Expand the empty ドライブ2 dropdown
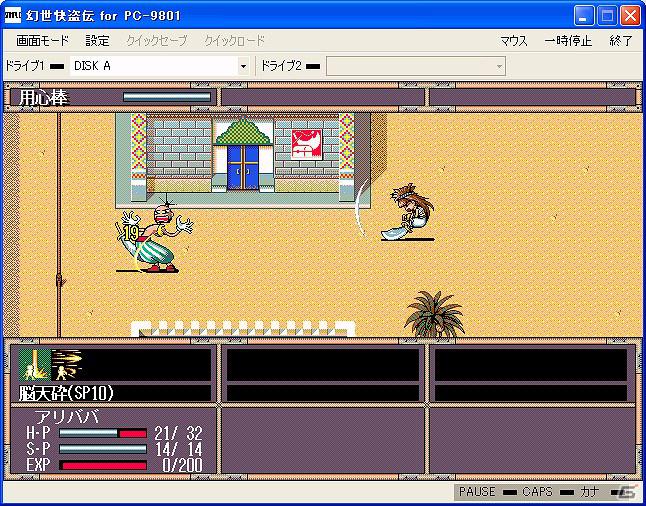Screen dimensions: 646x506 (500, 66)
